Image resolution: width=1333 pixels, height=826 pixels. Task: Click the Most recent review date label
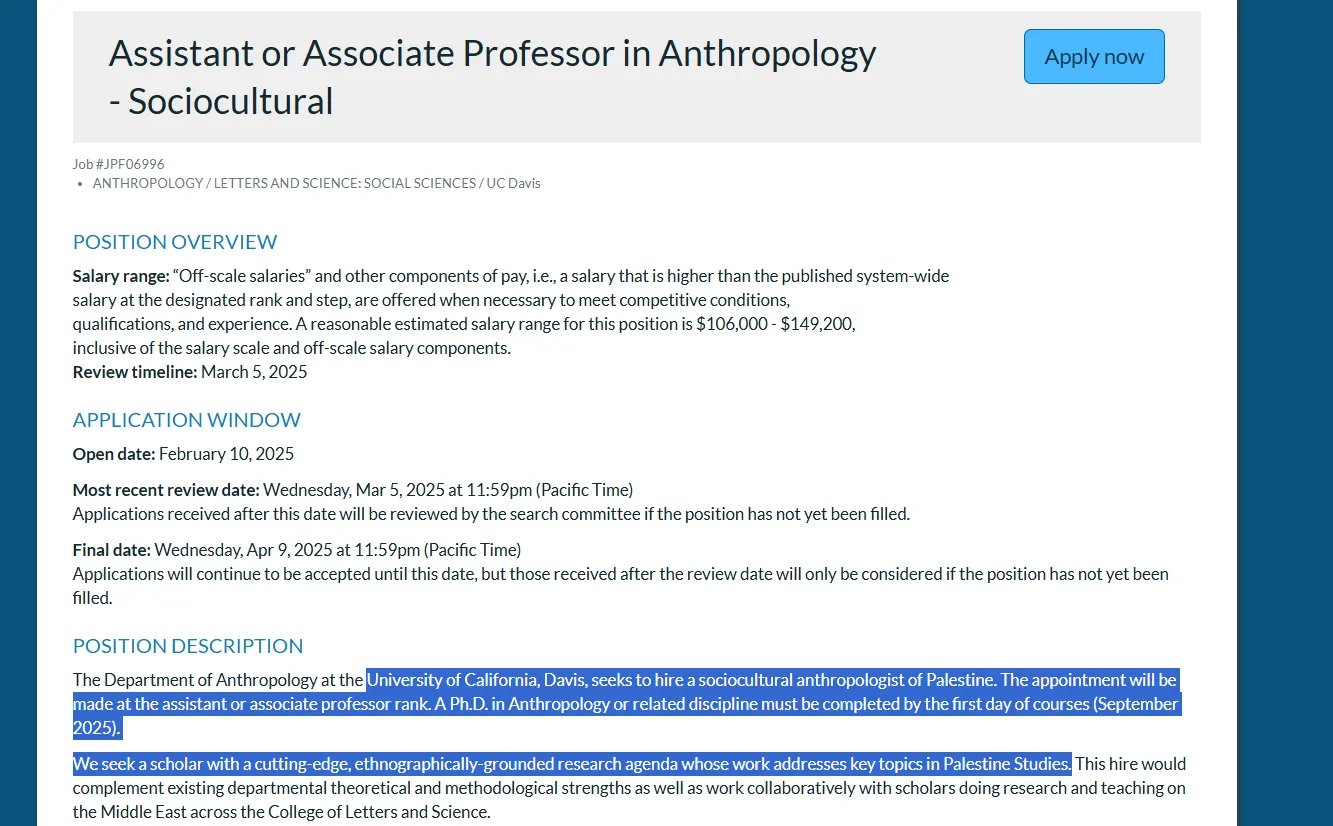pos(166,490)
